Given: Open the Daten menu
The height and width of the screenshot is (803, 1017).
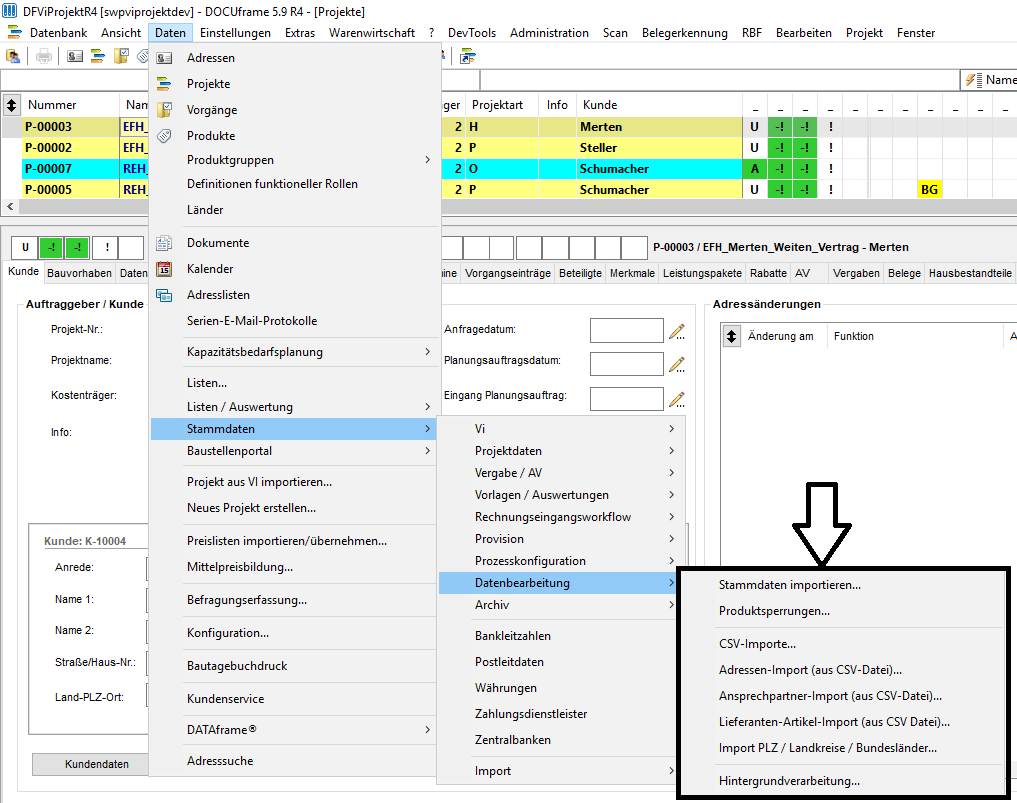Looking at the screenshot, I should (x=170, y=32).
